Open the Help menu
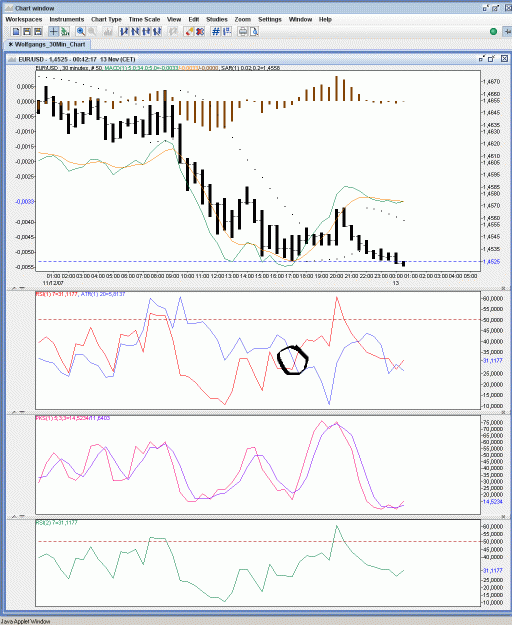512x625 pixels. pyautogui.click(x=325, y=19)
